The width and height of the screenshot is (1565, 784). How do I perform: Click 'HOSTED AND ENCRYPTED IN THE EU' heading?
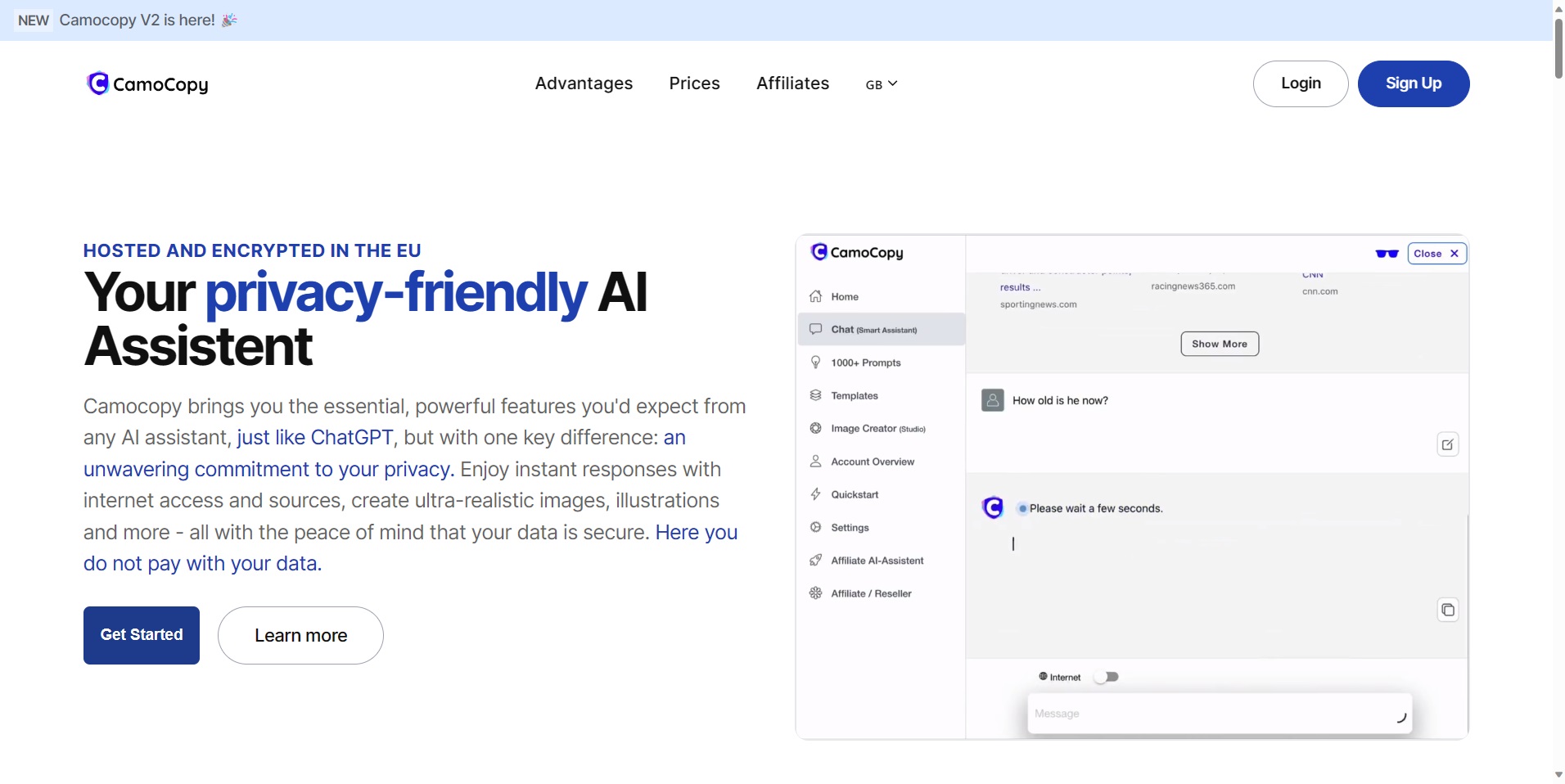click(x=252, y=250)
